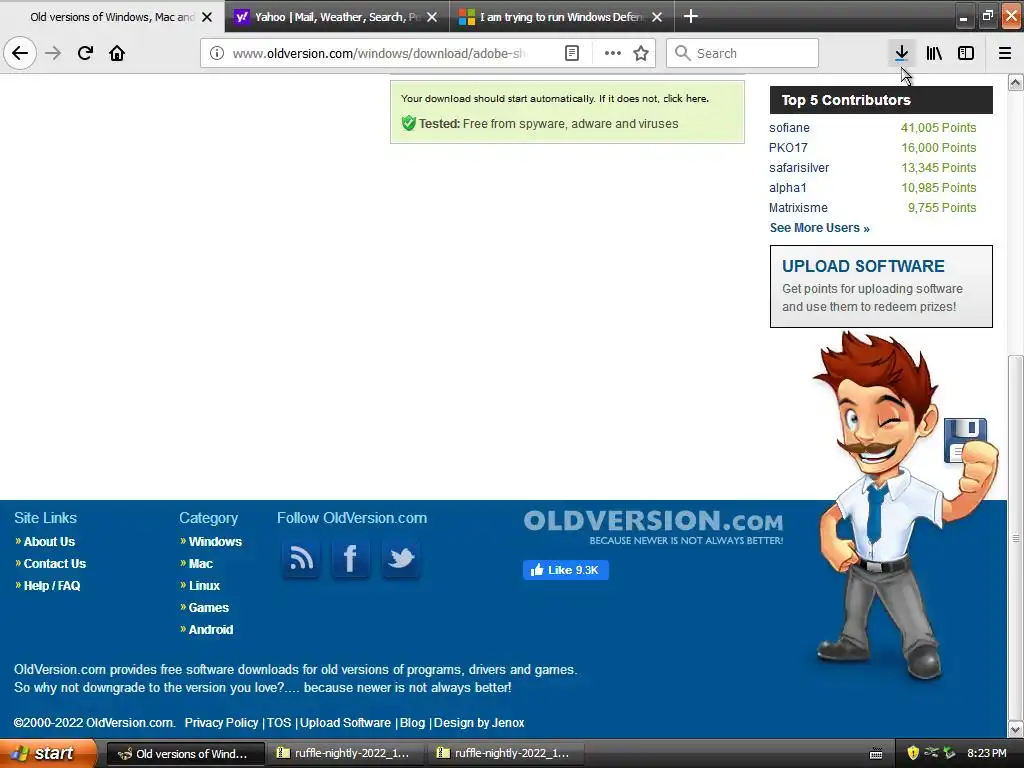
Task: Open the About Us footer link
Action: click(49, 542)
